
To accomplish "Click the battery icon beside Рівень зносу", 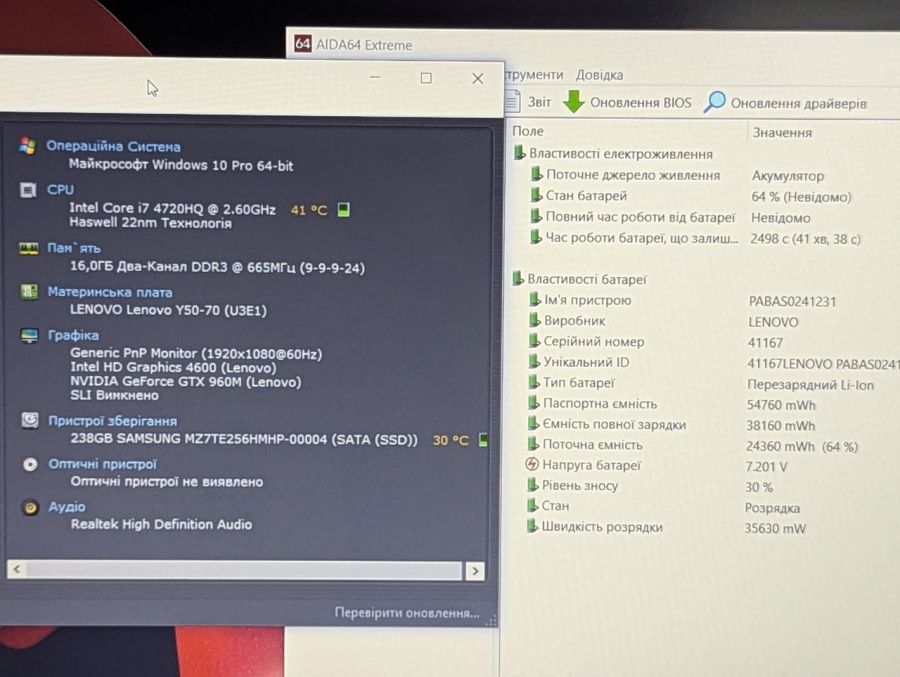I will [533, 485].
